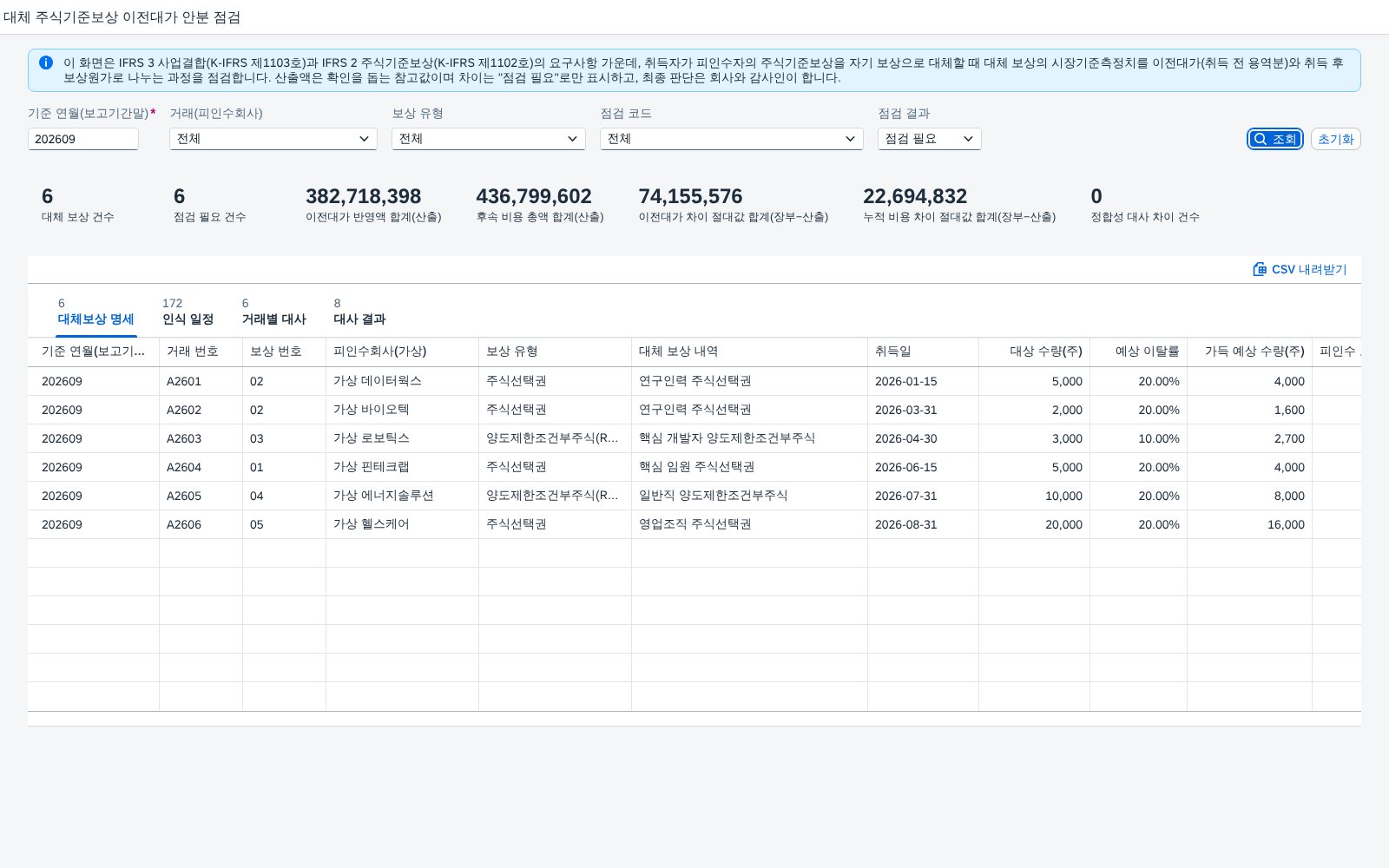Click the blue information icon in banner
The width and height of the screenshot is (1389, 868).
click(x=46, y=62)
